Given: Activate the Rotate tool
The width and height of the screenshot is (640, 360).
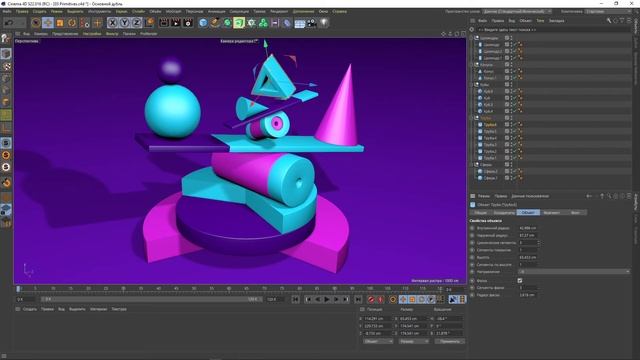Looking at the screenshot, I should (x=72, y=23).
